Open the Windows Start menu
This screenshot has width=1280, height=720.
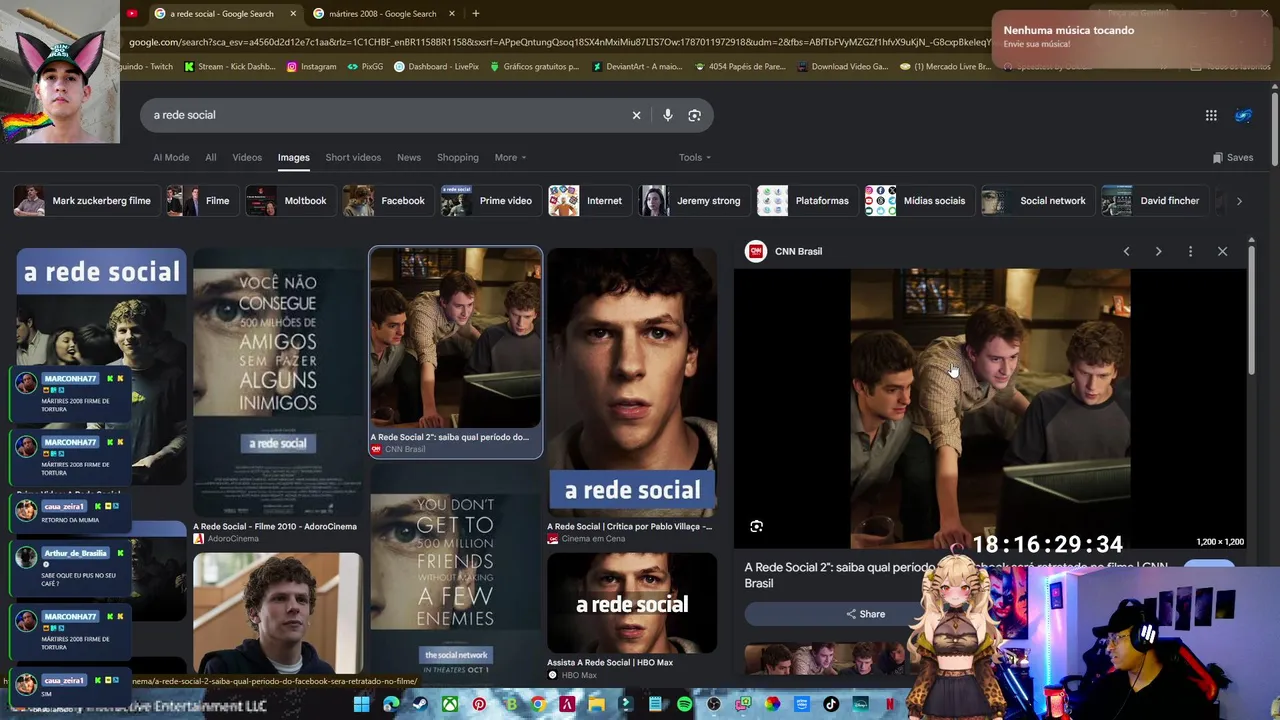(361, 704)
